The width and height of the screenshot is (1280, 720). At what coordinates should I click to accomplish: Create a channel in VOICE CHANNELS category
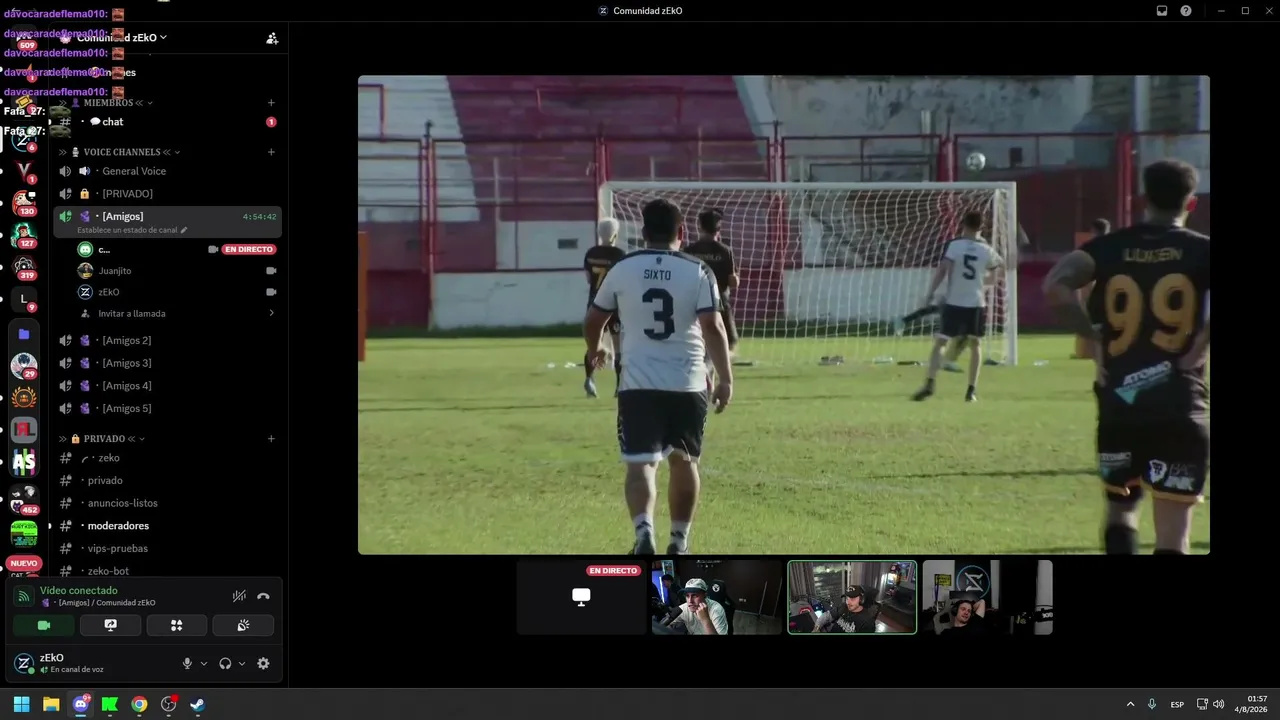click(271, 152)
